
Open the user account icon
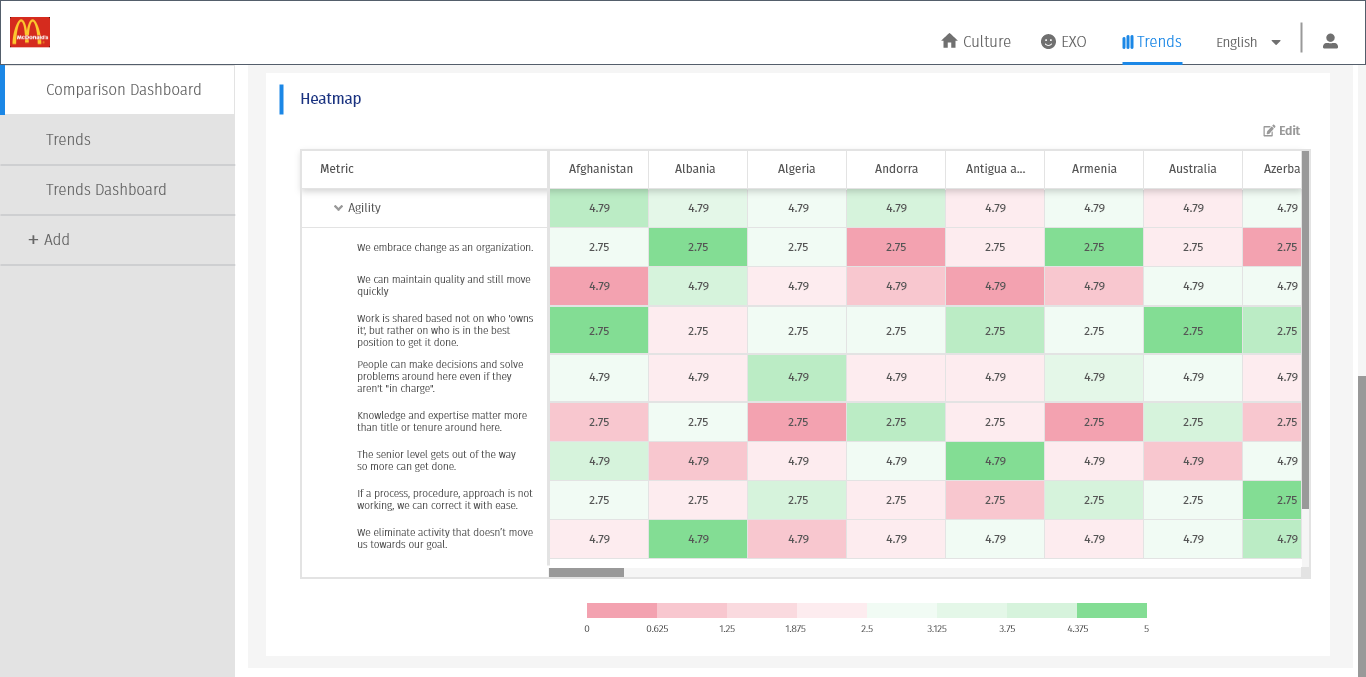click(x=1330, y=40)
